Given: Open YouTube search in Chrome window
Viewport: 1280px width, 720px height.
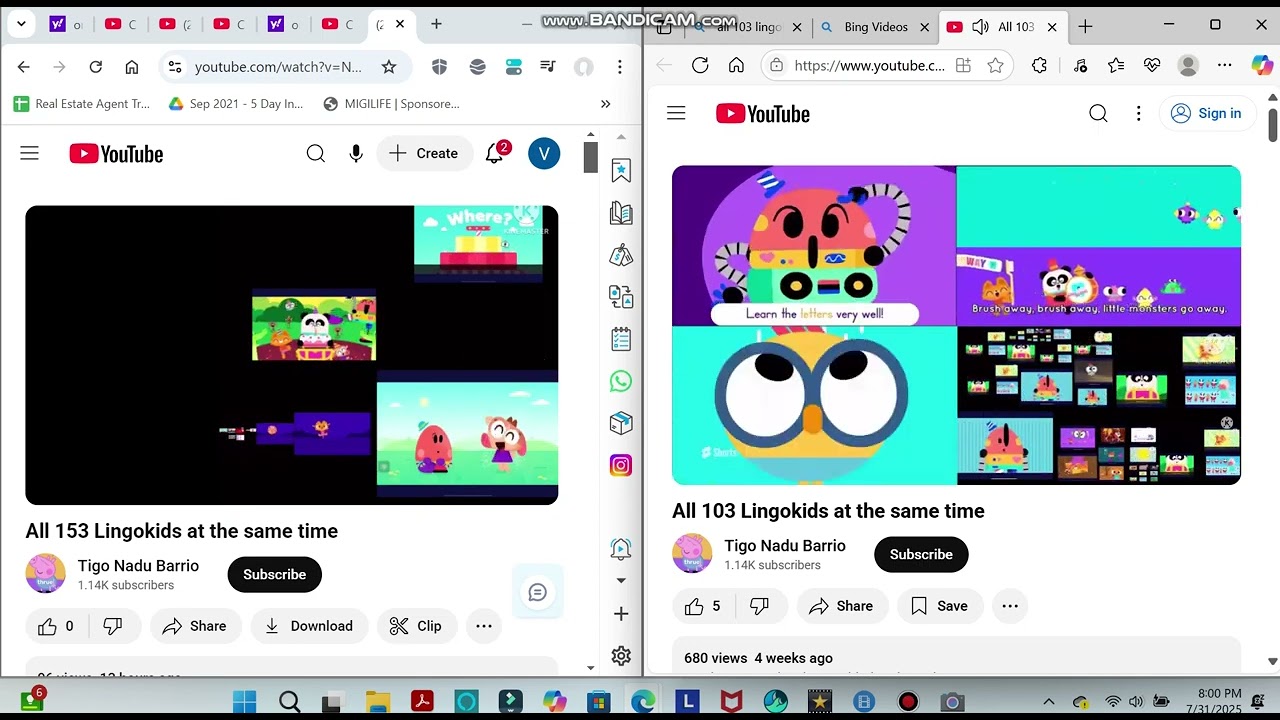Looking at the screenshot, I should click(316, 153).
